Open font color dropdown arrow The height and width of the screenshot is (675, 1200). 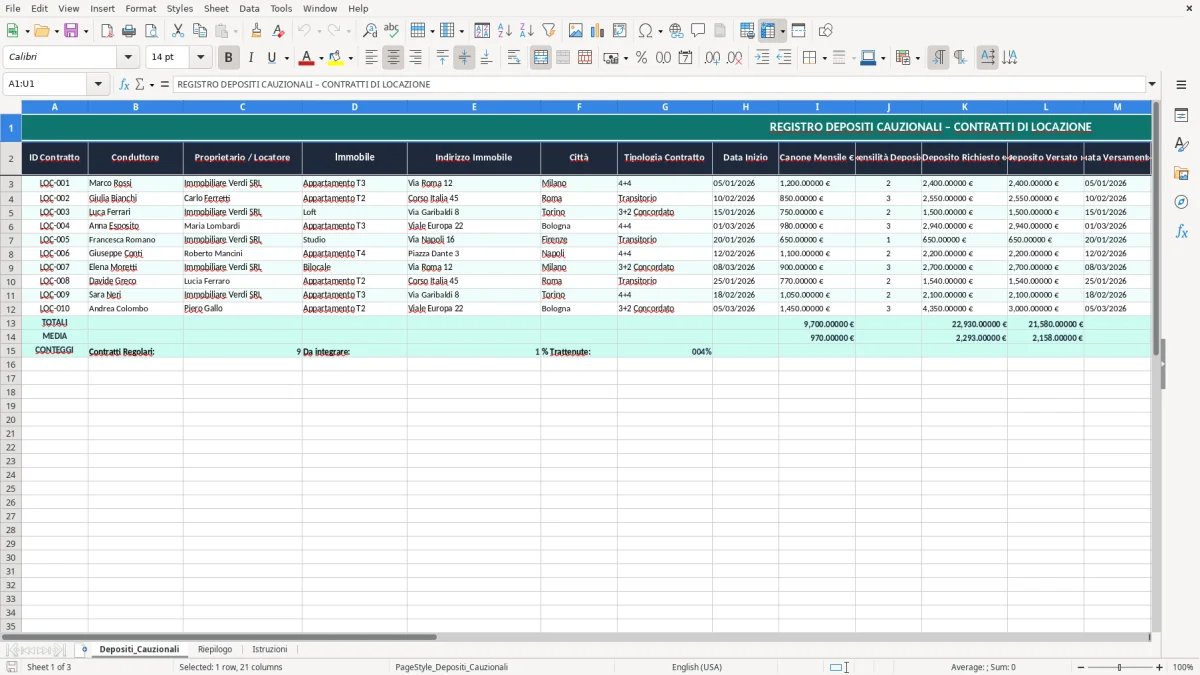(x=321, y=58)
